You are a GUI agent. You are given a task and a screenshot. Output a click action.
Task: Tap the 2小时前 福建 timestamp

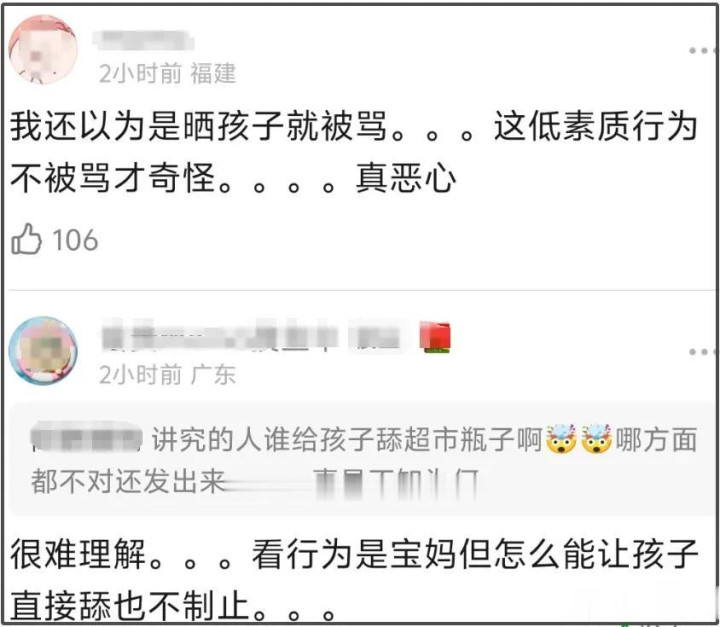pos(168,73)
